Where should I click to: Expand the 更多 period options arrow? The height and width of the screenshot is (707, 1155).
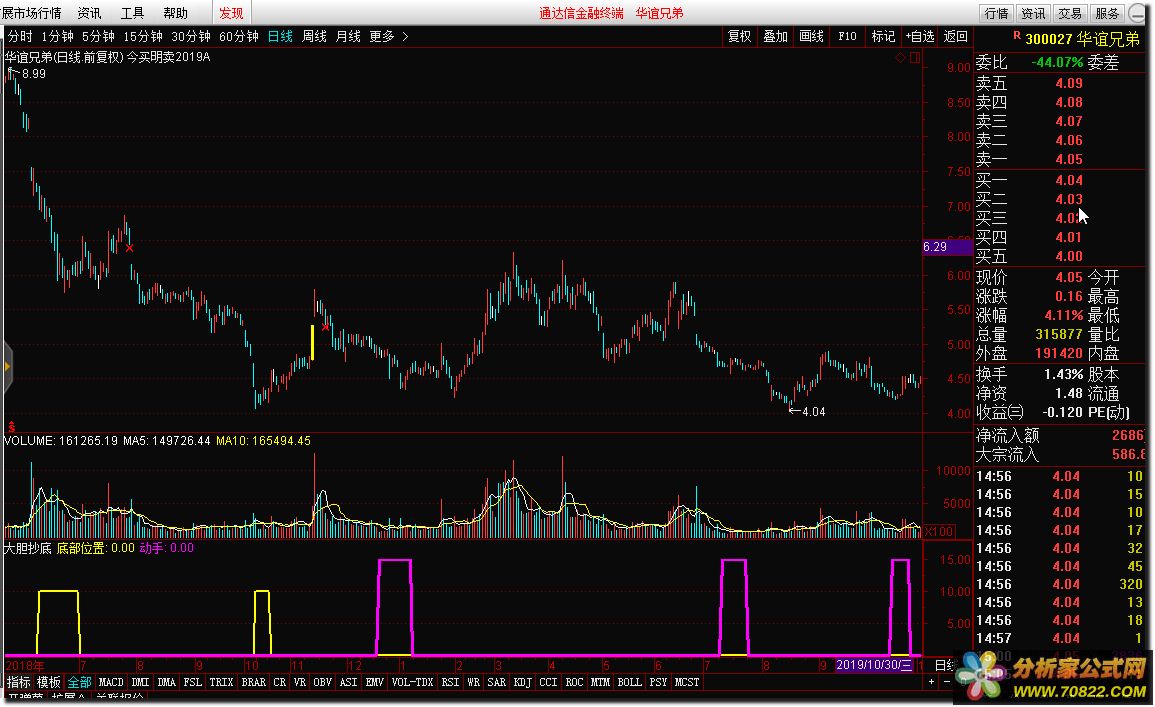pos(405,36)
